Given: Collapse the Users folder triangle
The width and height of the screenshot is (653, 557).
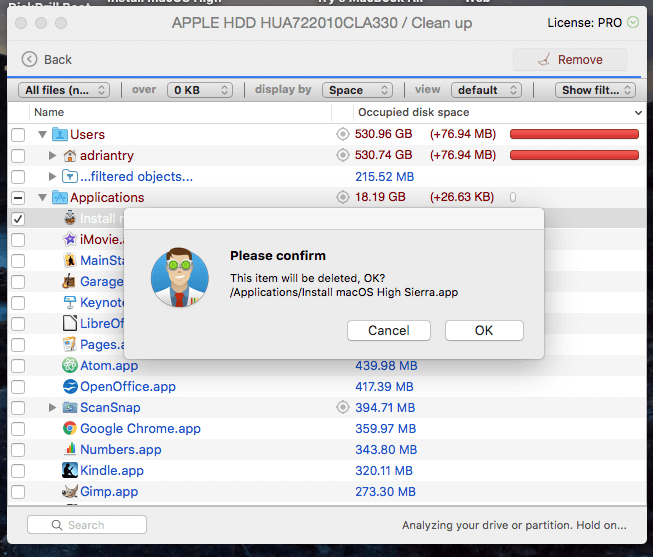Looking at the screenshot, I should point(42,135).
